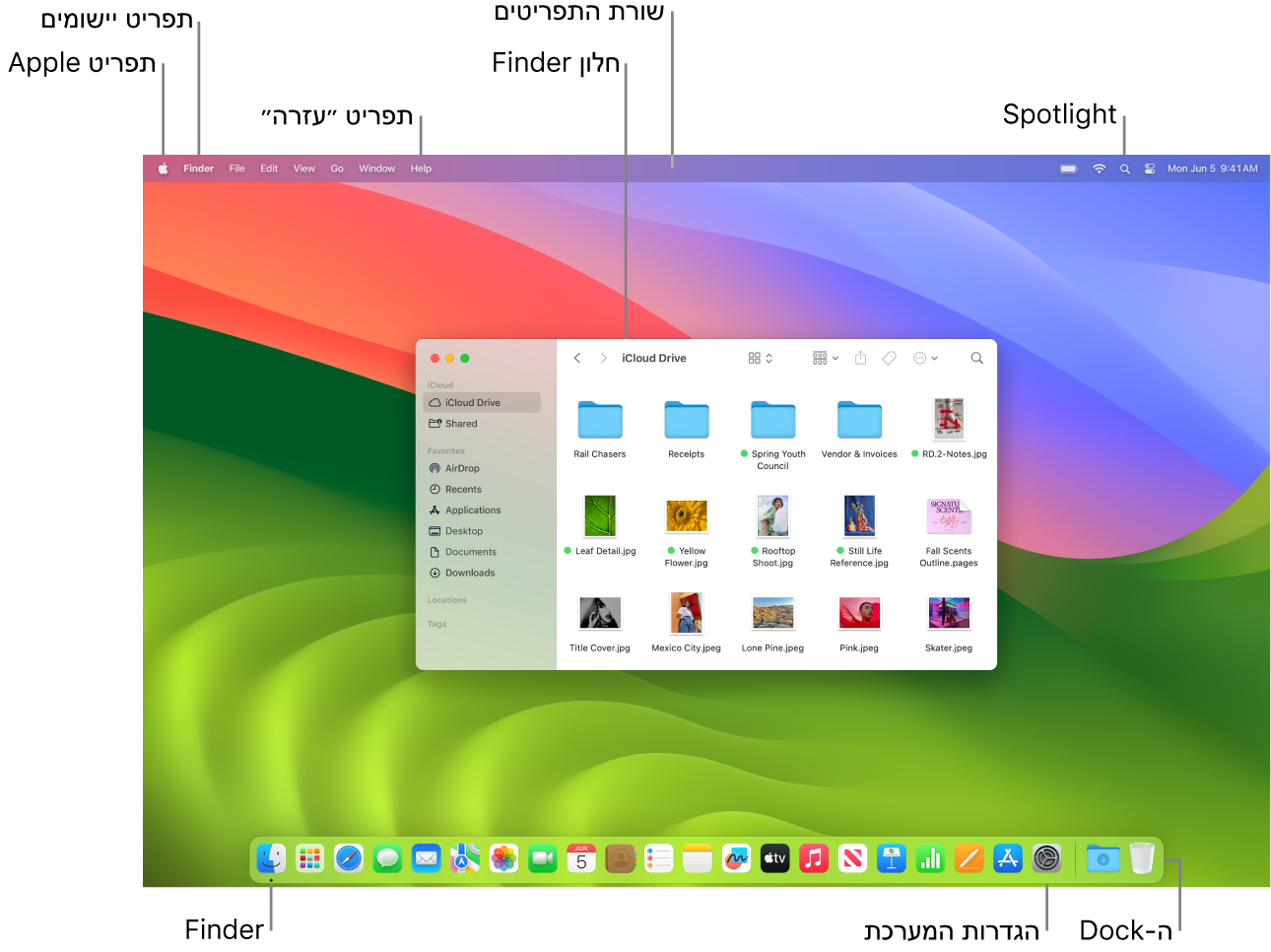Viewport: 1271px width, 952px height.
Task: Click the Finder window search icon
Action: point(976,358)
